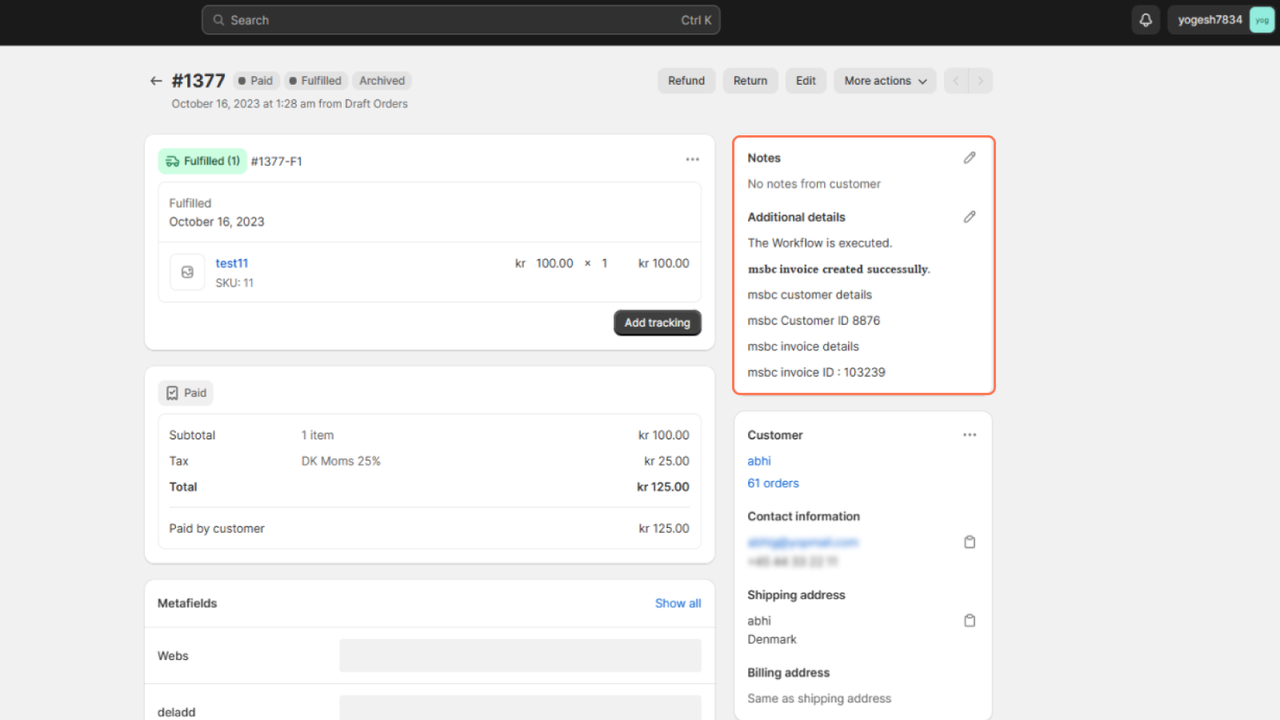The width and height of the screenshot is (1280, 720).
Task: Click the Total amount kr 125.00
Action: tap(663, 487)
